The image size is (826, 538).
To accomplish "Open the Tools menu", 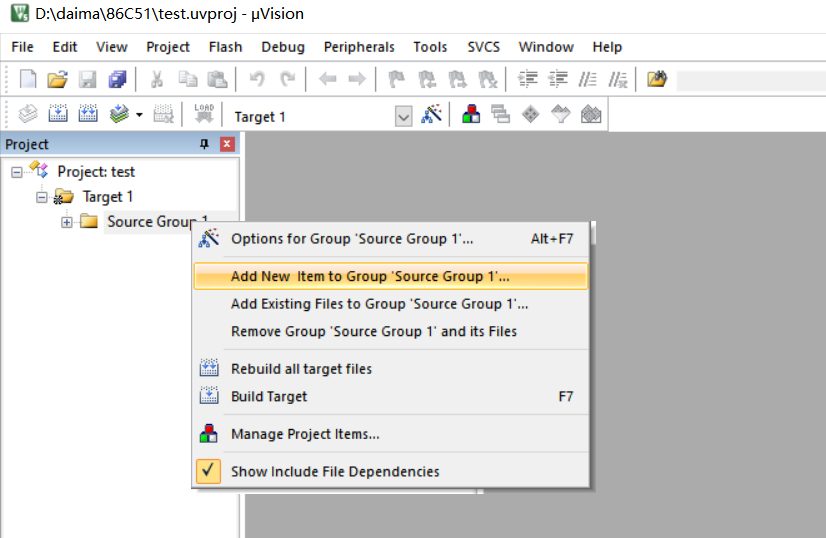I will click(x=430, y=47).
